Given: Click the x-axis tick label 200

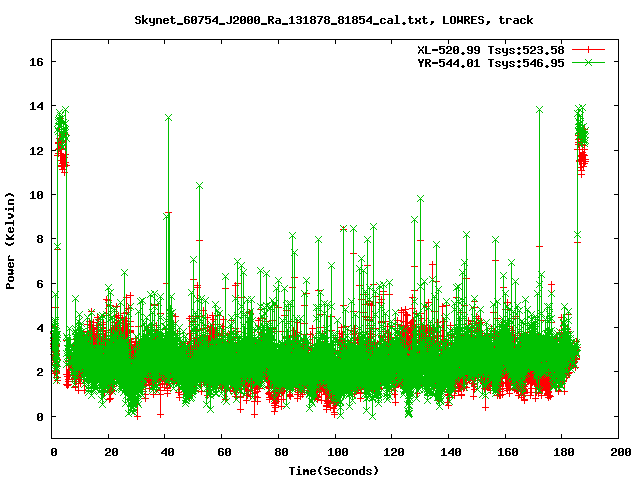Looking at the screenshot, I should (x=620, y=452).
